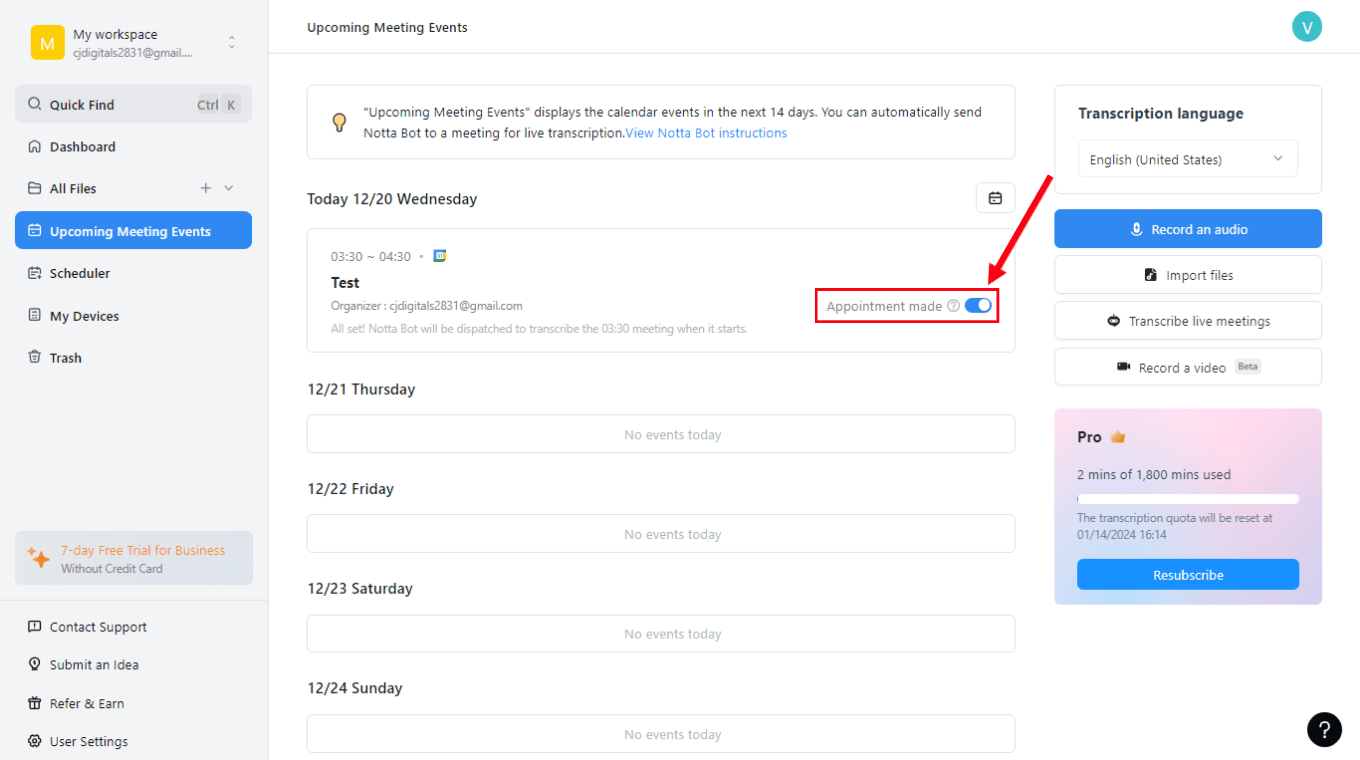Click the Contact Support chat icon
The height and width of the screenshot is (760, 1360).
[x=35, y=627]
